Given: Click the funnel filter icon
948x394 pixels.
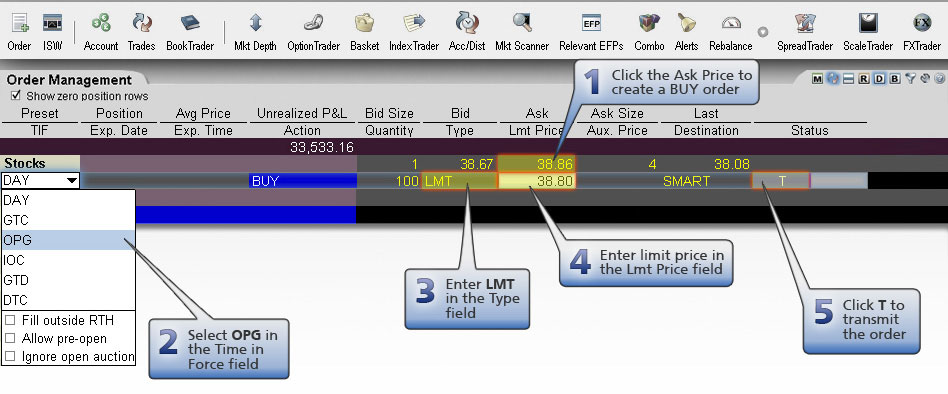Looking at the screenshot, I should click(x=911, y=79).
